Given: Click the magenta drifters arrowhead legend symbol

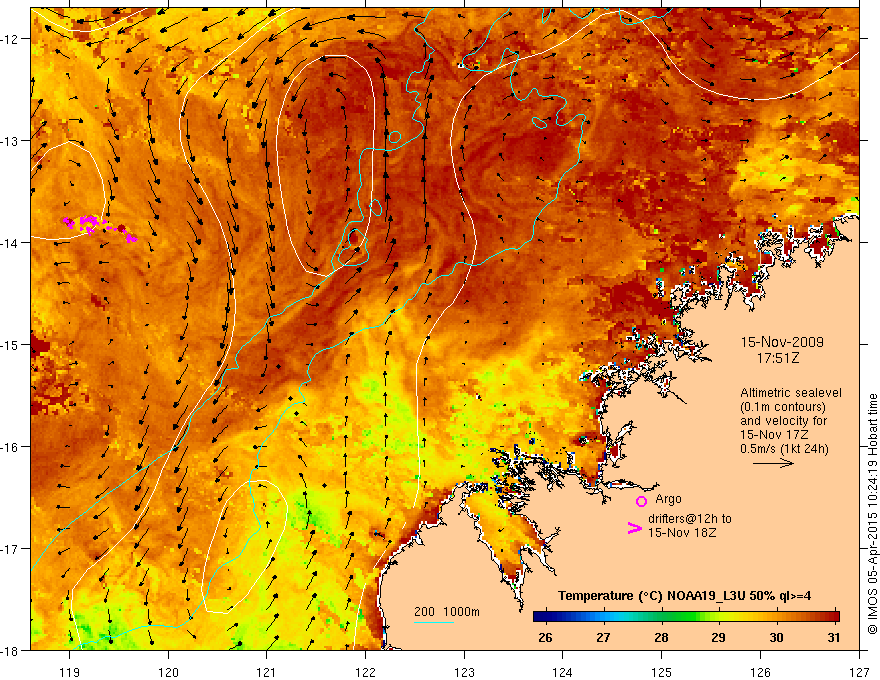Looking at the screenshot, I should [x=635, y=528].
